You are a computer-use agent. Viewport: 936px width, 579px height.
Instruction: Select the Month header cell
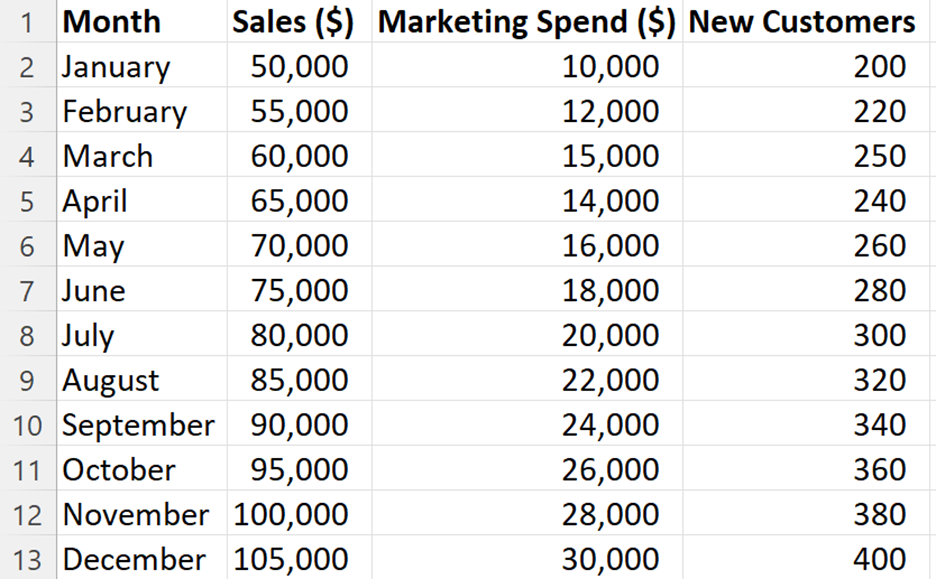pyautogui.click(x=142, y=21)
